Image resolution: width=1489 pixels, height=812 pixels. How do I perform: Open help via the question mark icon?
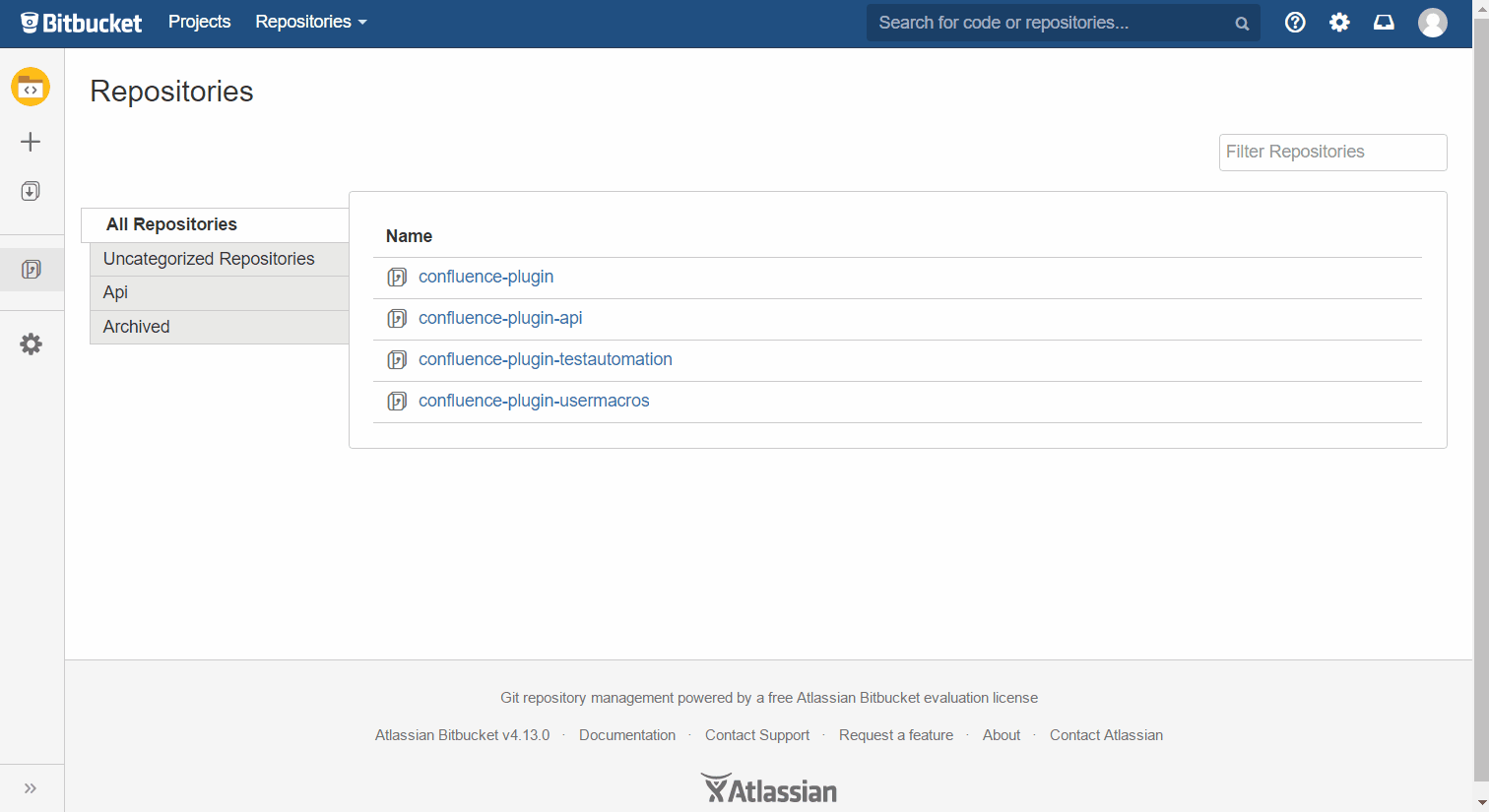(x=1295, y=22)
